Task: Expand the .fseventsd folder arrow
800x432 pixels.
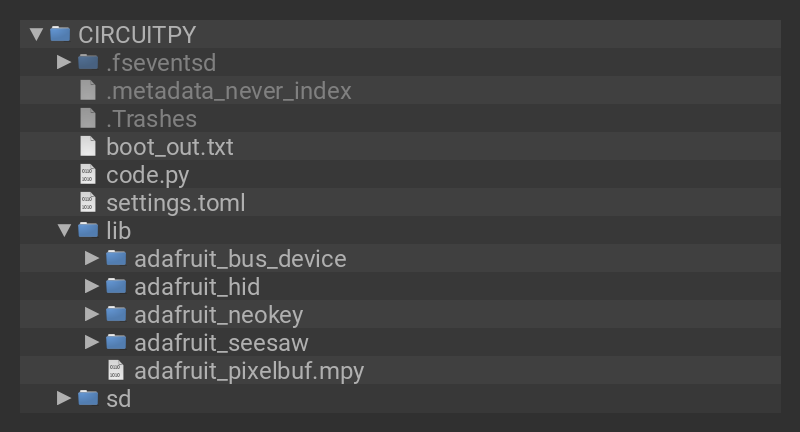Action: click(x=64, y=62)
